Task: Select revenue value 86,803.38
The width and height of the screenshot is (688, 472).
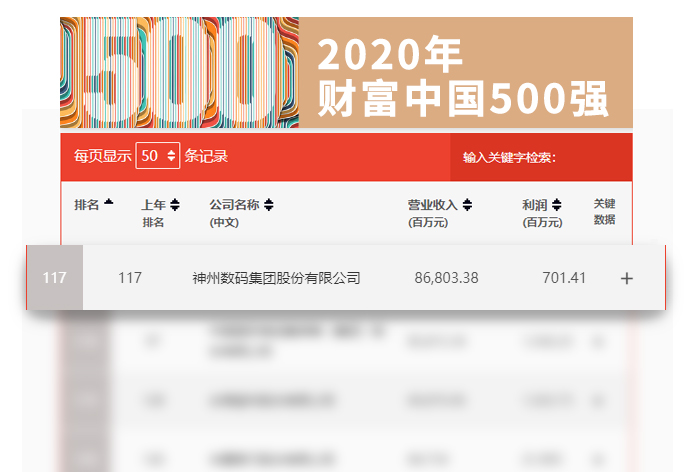Action: [446, 278]
